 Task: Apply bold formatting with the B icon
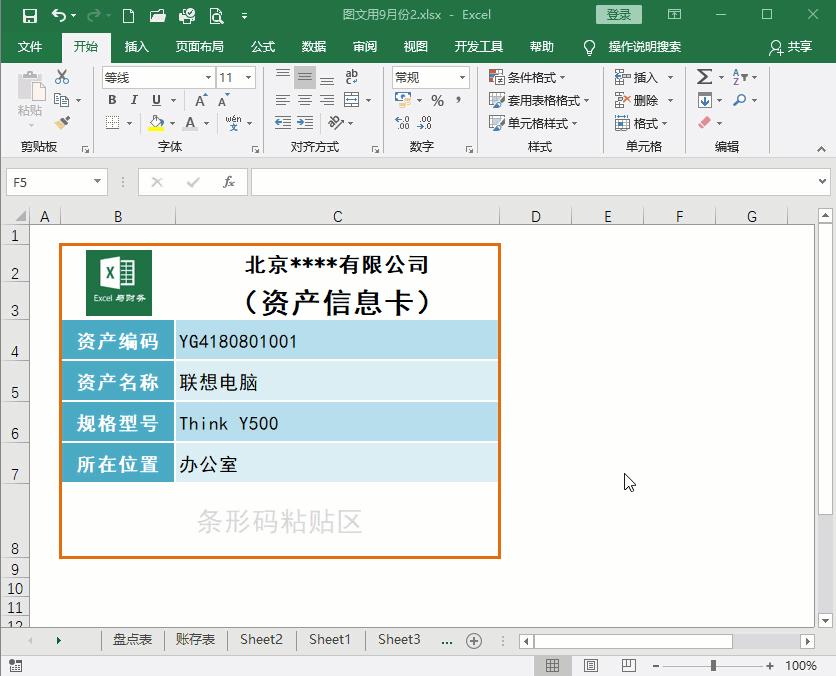point(112,100)
